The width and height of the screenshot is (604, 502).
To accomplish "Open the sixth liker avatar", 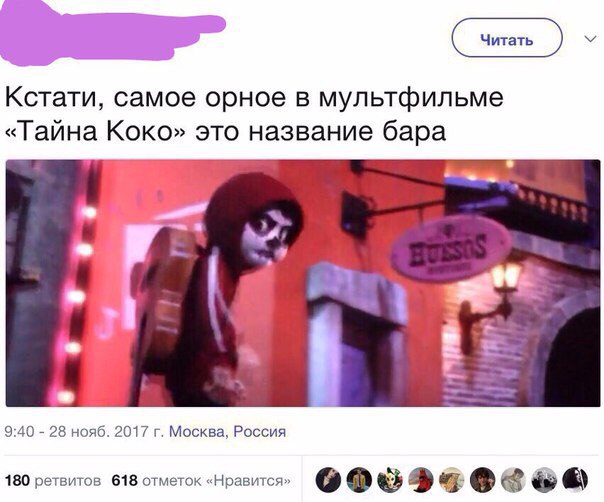I will pos(482,480).
